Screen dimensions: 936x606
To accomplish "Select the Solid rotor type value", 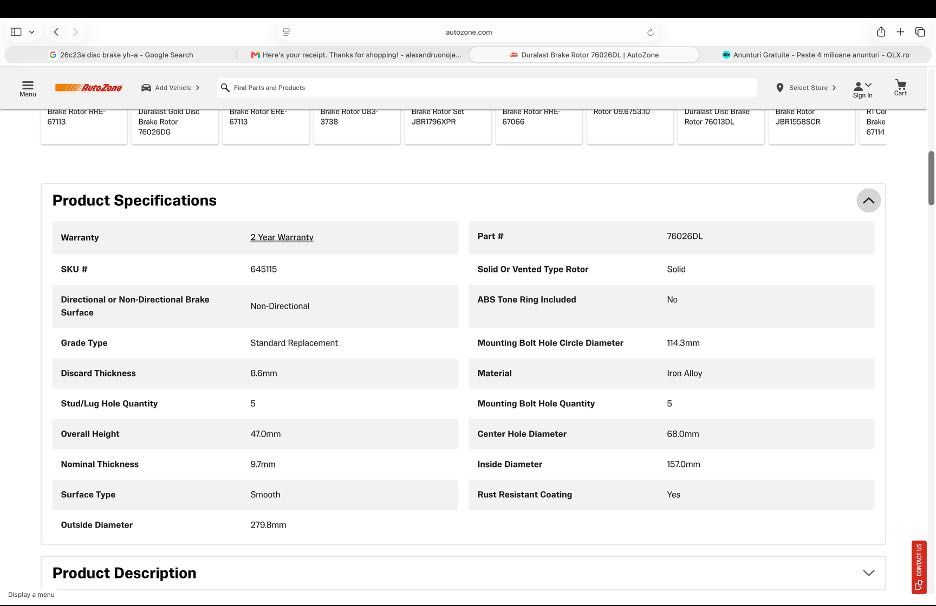I will click(x=676, y=269).
